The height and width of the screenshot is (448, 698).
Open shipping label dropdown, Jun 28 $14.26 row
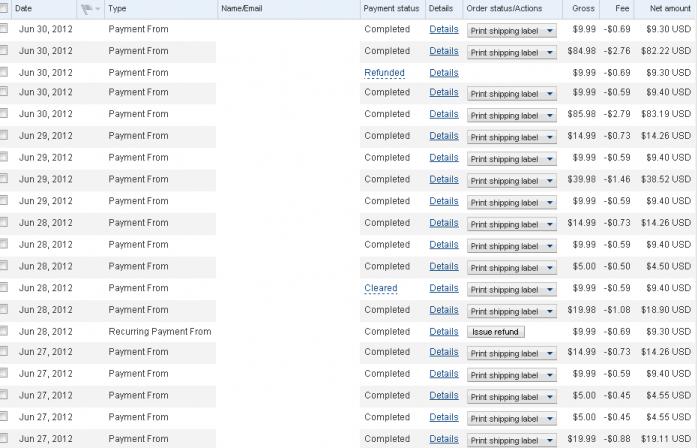(x=511, y=224)
